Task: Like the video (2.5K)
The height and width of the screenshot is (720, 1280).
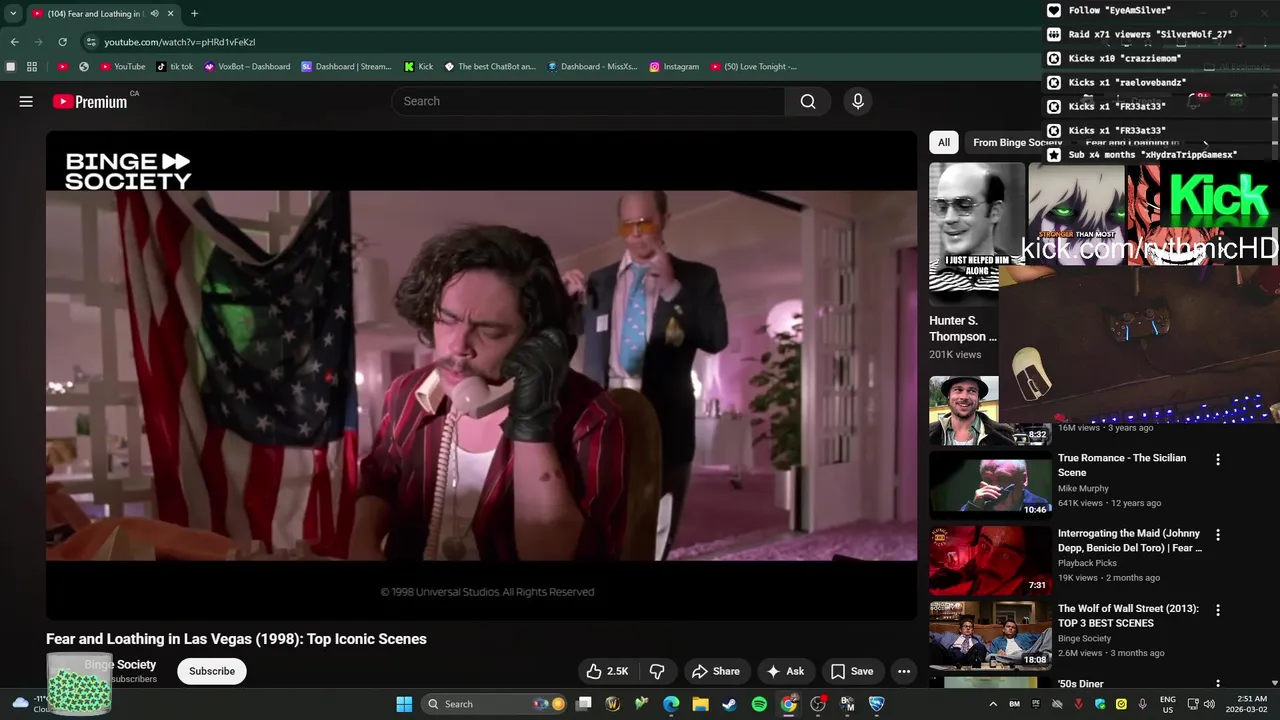Action: tap(607, 671)
